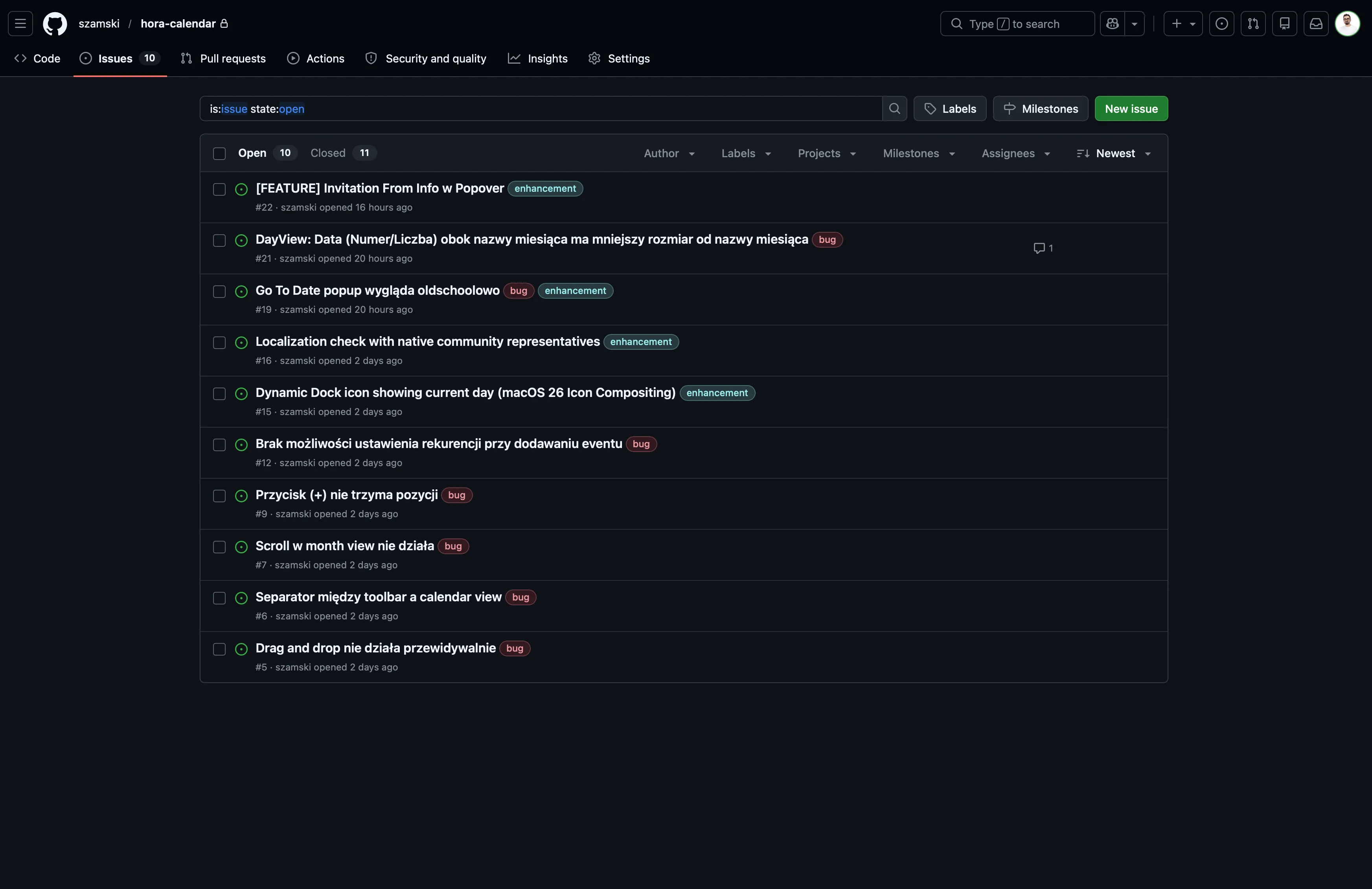
Task: Open the GitHub home via the logo icon
Action: [55, 24]
